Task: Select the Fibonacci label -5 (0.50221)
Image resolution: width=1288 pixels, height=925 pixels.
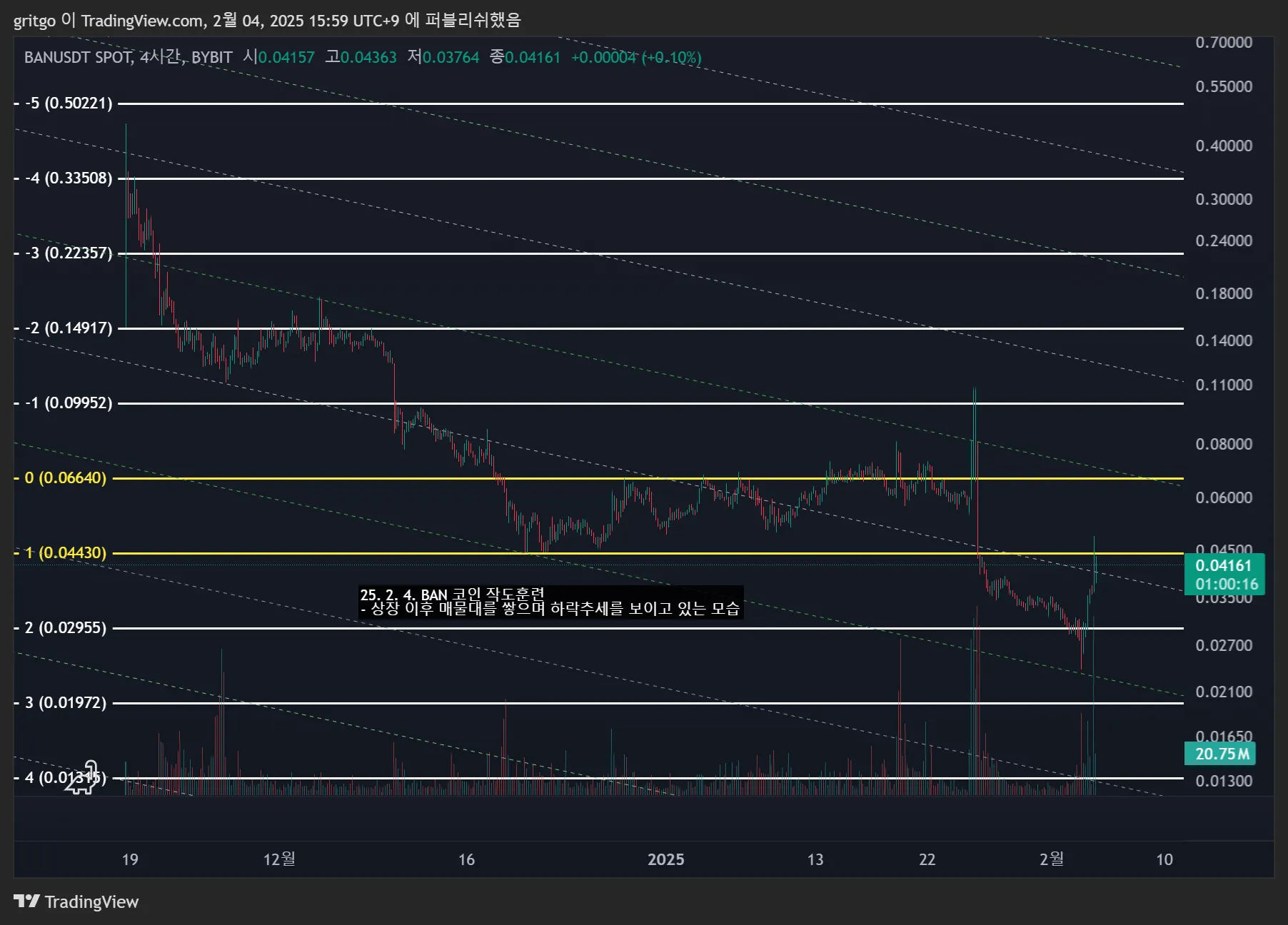Action: 69,103
